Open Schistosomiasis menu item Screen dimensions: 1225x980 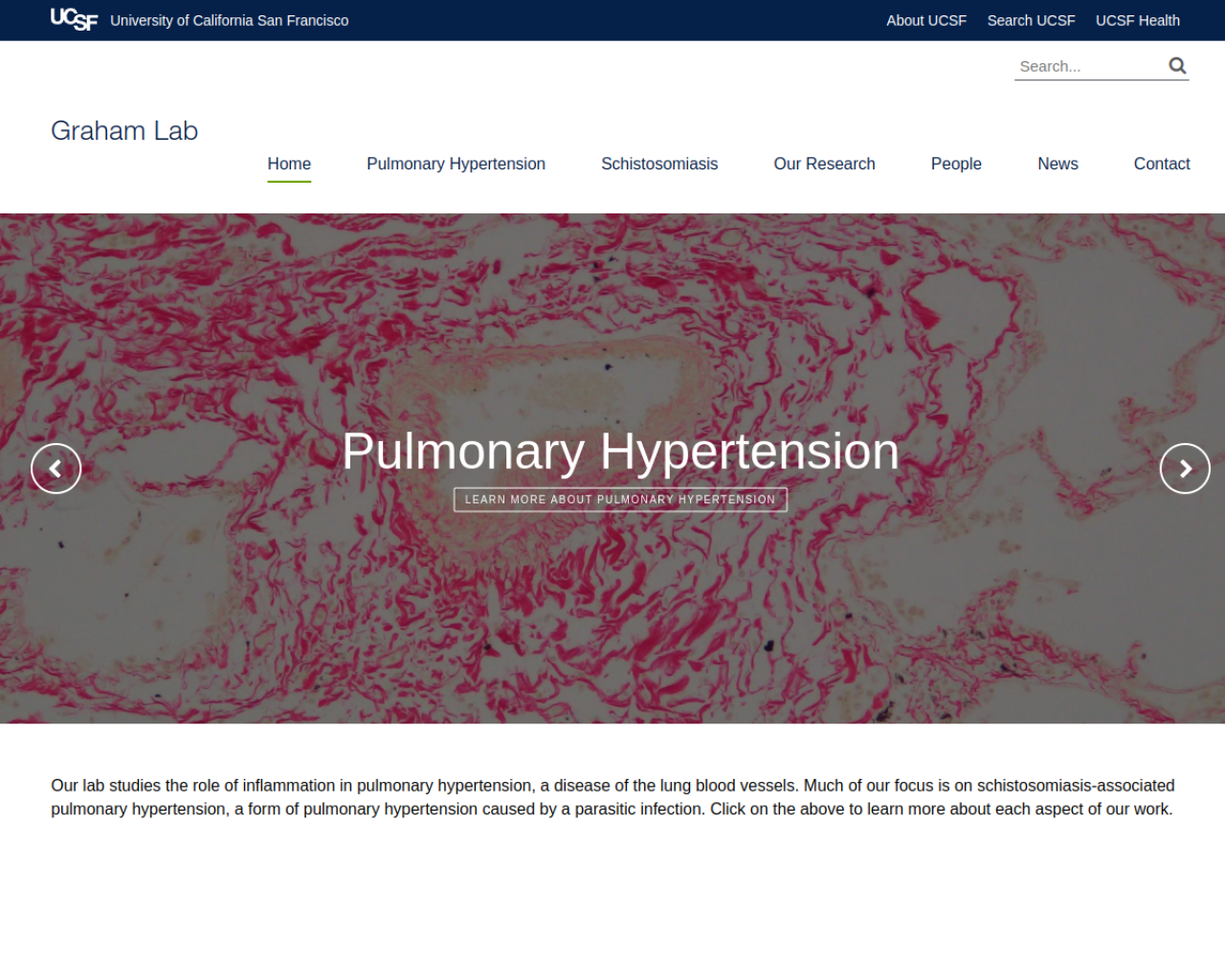click(659, 164)
